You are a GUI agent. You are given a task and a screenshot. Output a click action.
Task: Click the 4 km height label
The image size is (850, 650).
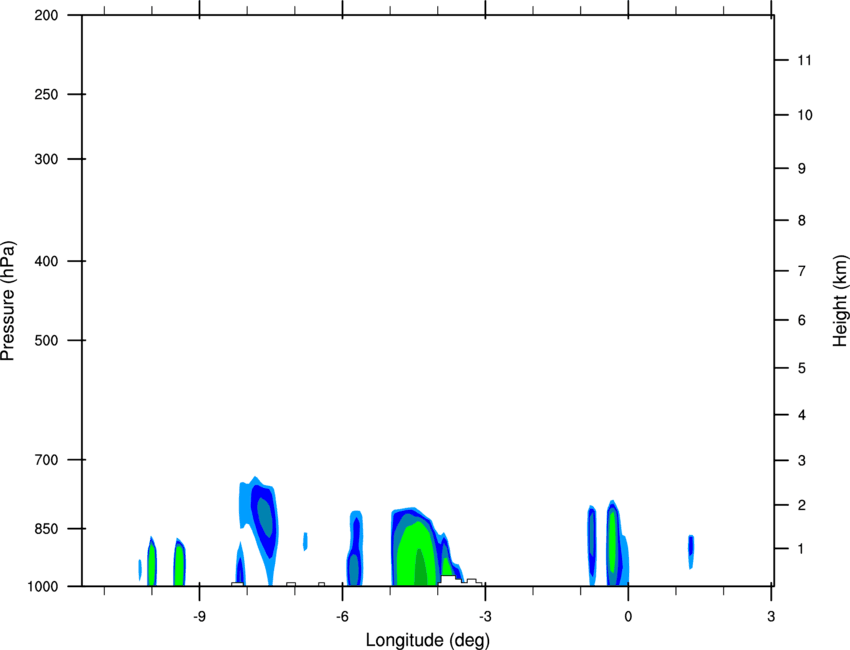tap(802, 415)
